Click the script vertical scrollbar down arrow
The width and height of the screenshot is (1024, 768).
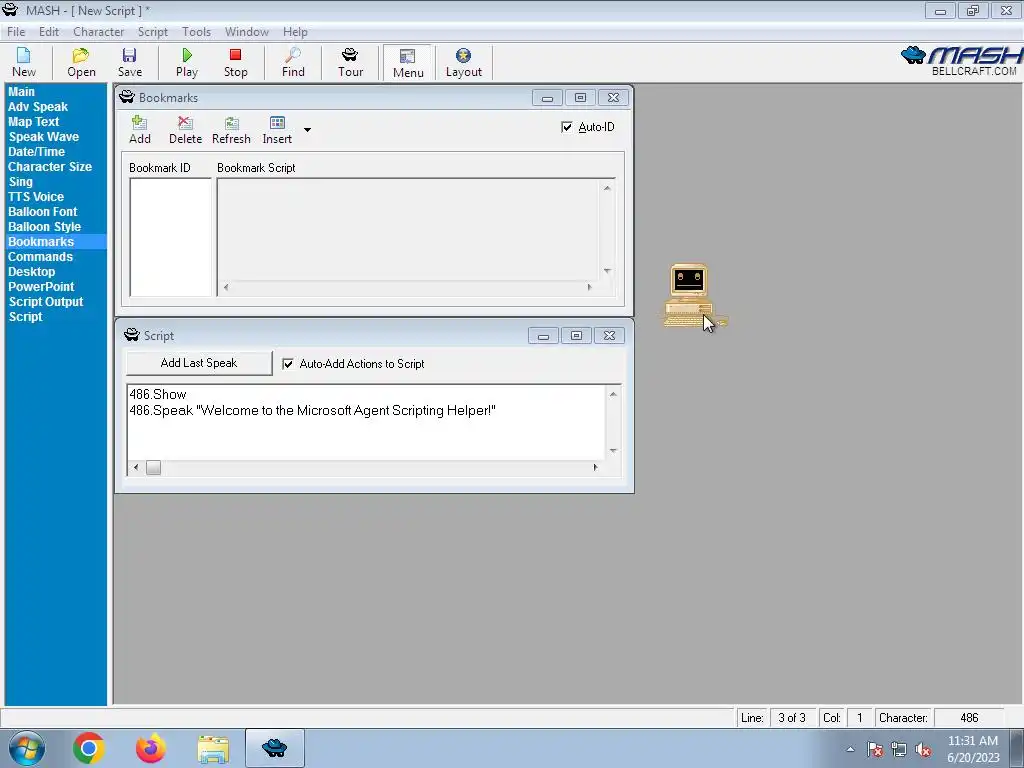613,451
